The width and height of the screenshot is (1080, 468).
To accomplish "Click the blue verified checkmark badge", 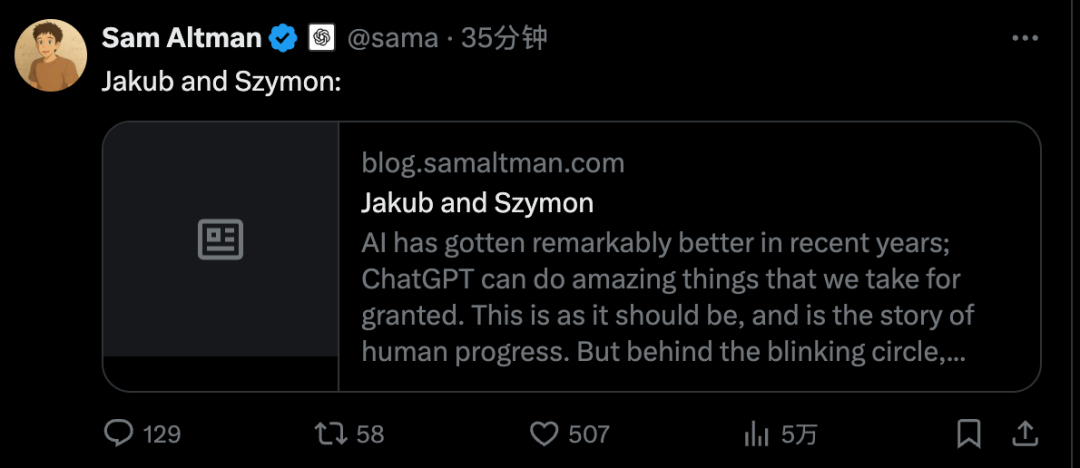I will click(284, 39).
